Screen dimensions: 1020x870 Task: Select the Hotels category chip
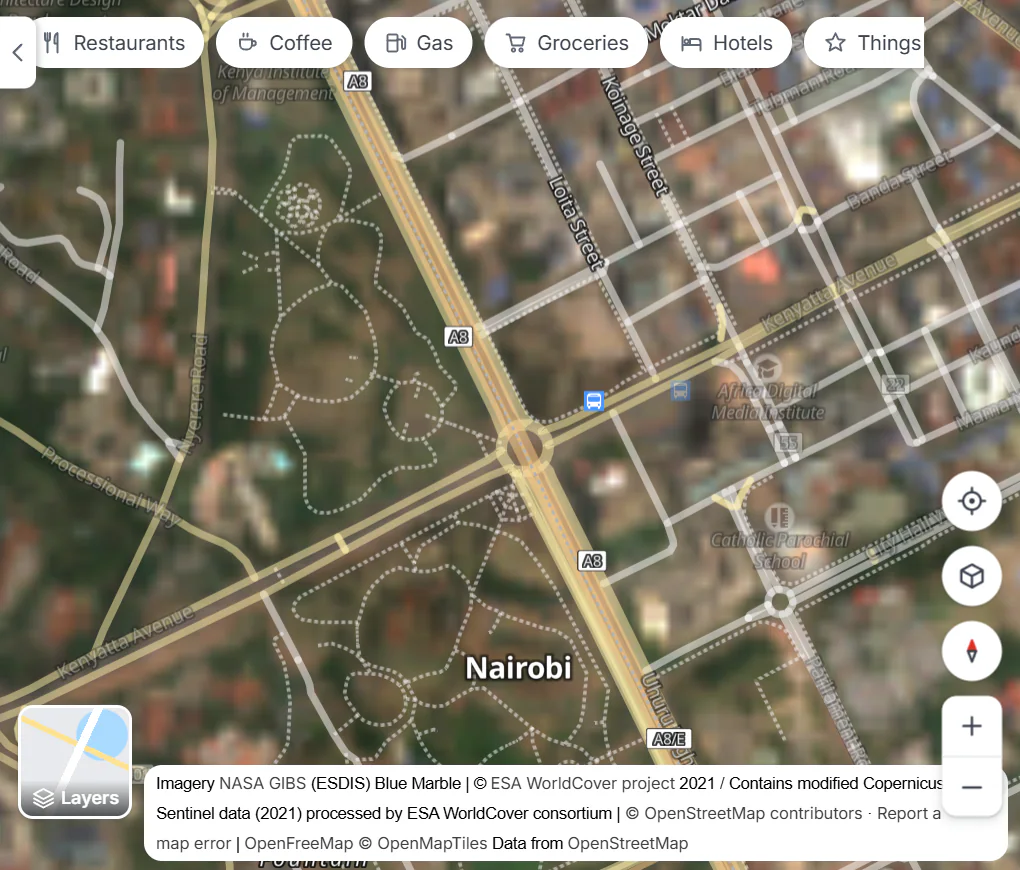pyautogui.click(x=726, y=43)
